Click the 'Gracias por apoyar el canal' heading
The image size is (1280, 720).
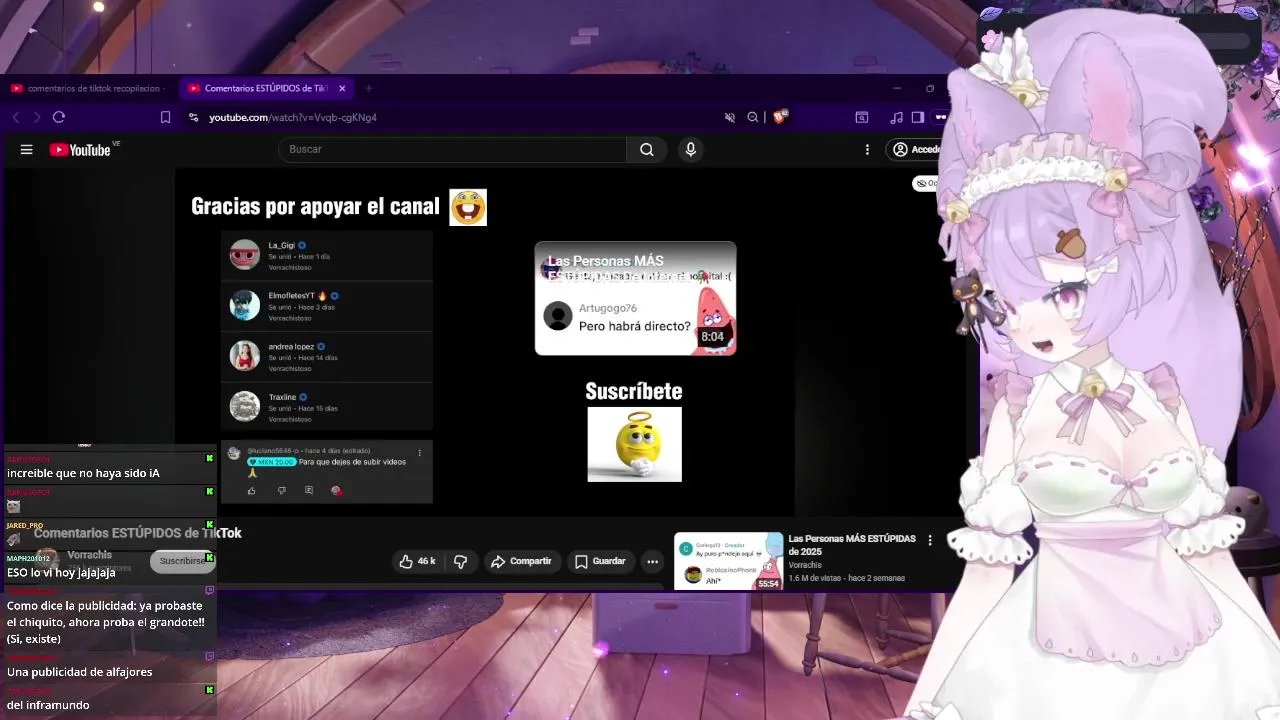[x=315, y=207]
